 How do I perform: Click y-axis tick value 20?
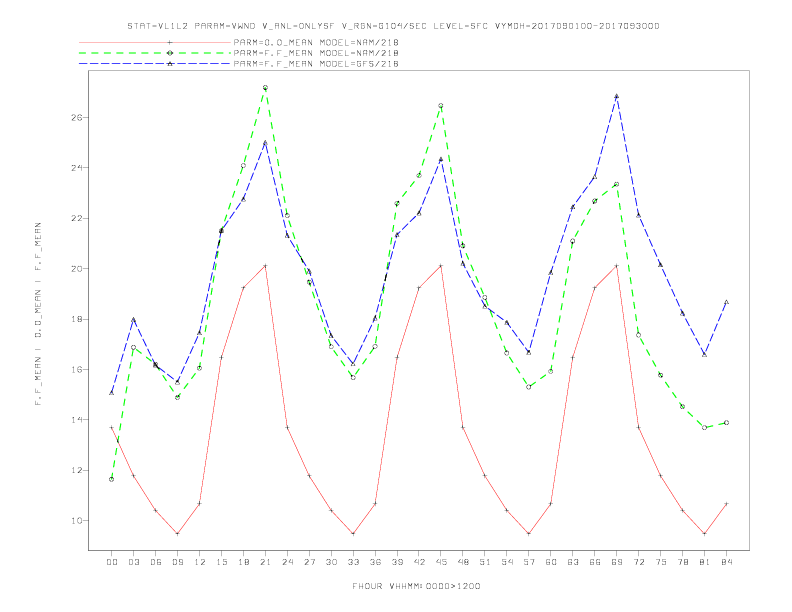(x=76, y=269)
